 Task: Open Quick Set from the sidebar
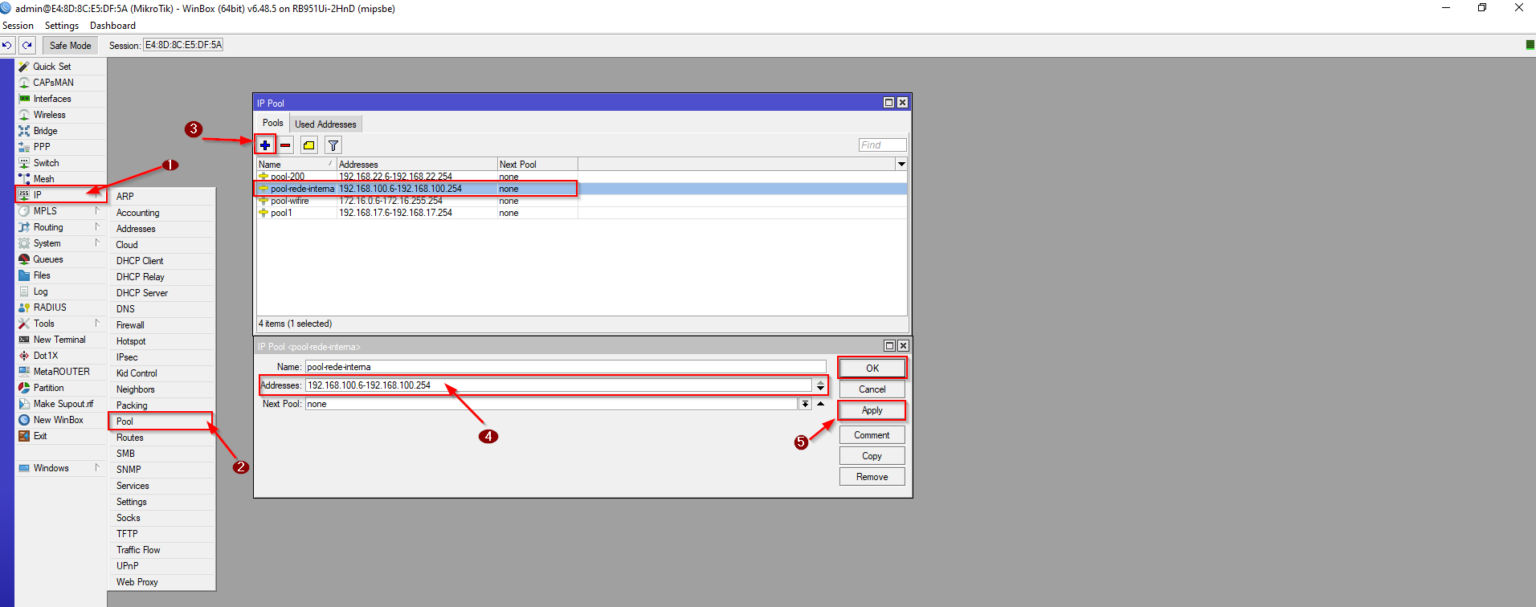[51, 66]
